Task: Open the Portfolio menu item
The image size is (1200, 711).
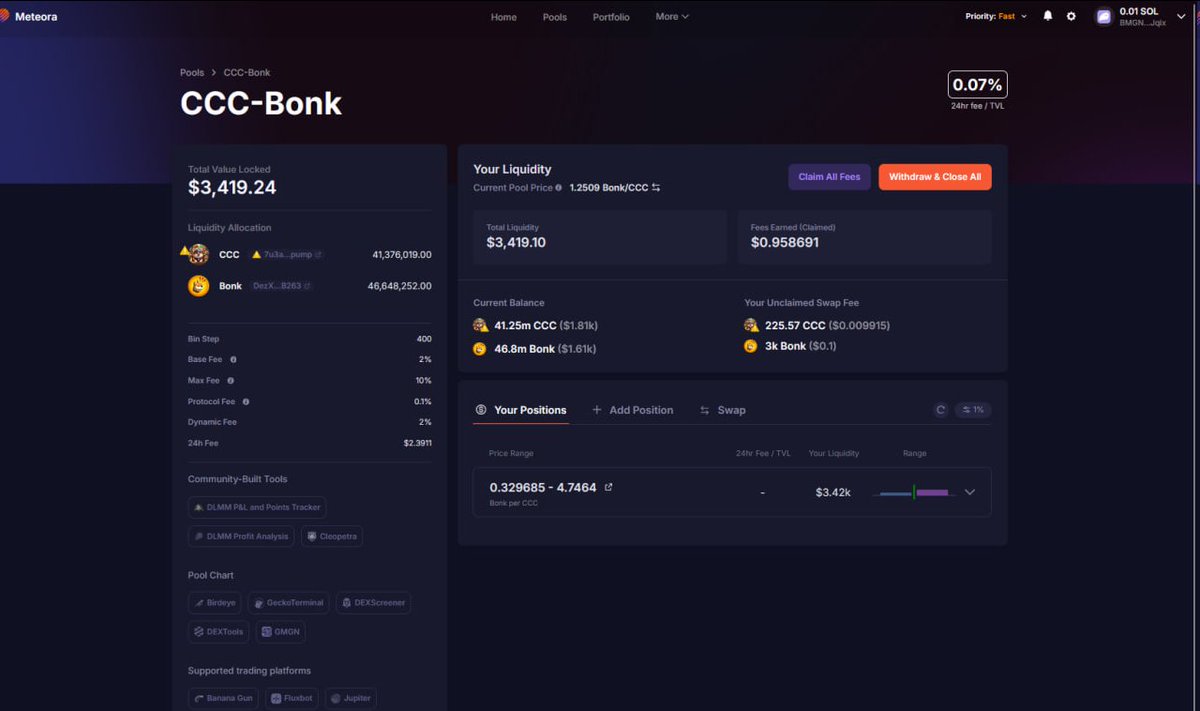Action: [611, 17]
